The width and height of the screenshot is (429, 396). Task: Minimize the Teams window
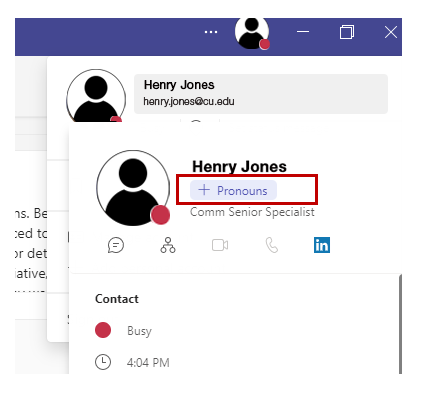click(x=303, y=32)
